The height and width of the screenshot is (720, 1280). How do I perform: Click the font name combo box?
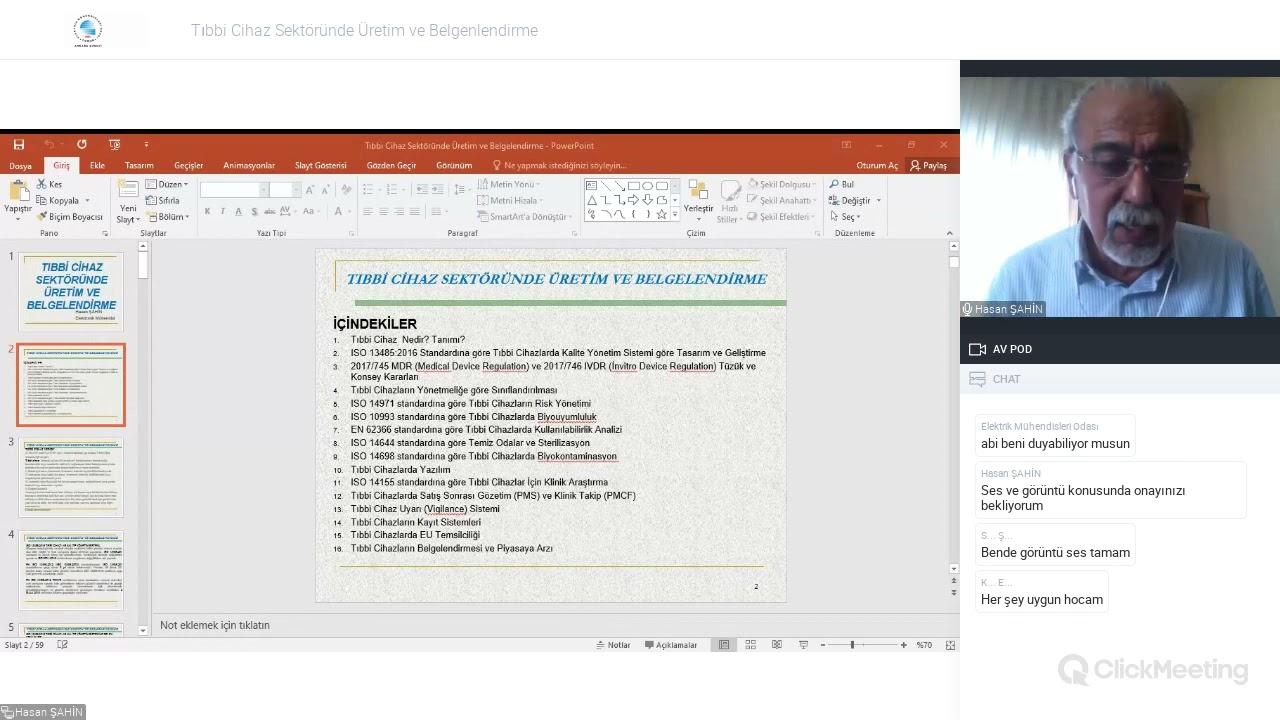(234, 190)
